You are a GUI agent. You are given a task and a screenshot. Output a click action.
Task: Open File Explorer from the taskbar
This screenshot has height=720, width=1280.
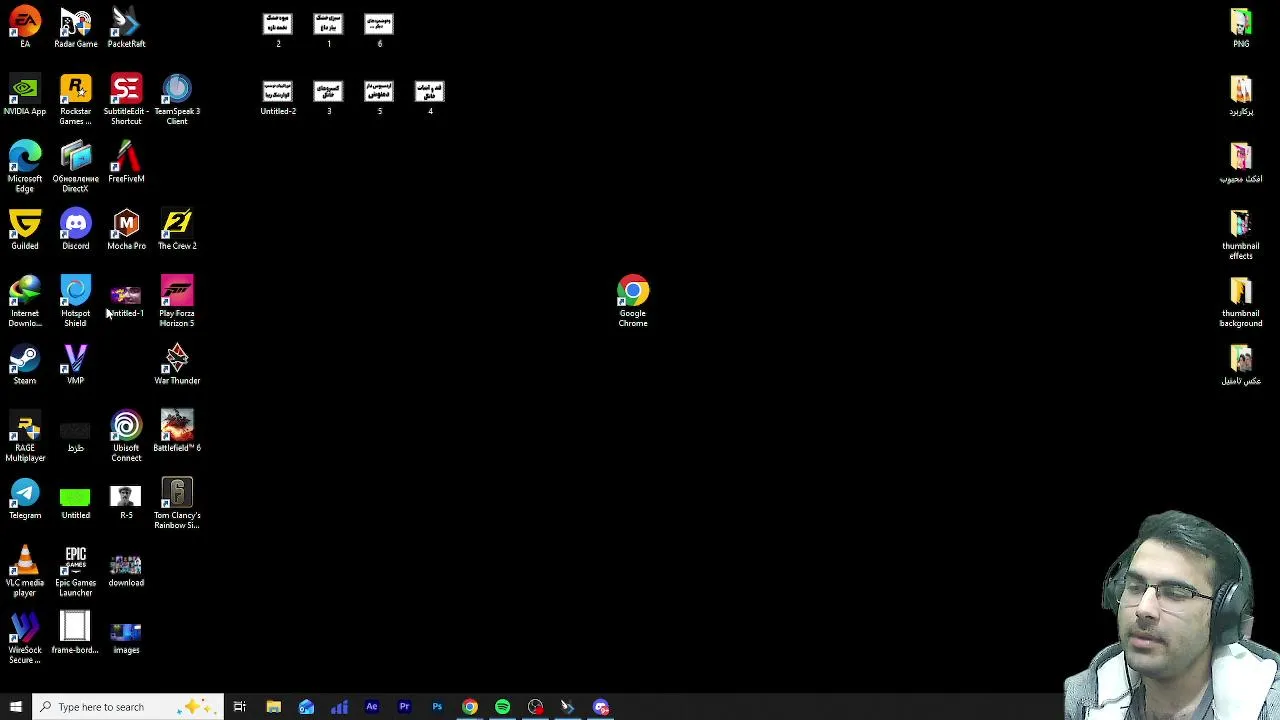click(273, 707)
